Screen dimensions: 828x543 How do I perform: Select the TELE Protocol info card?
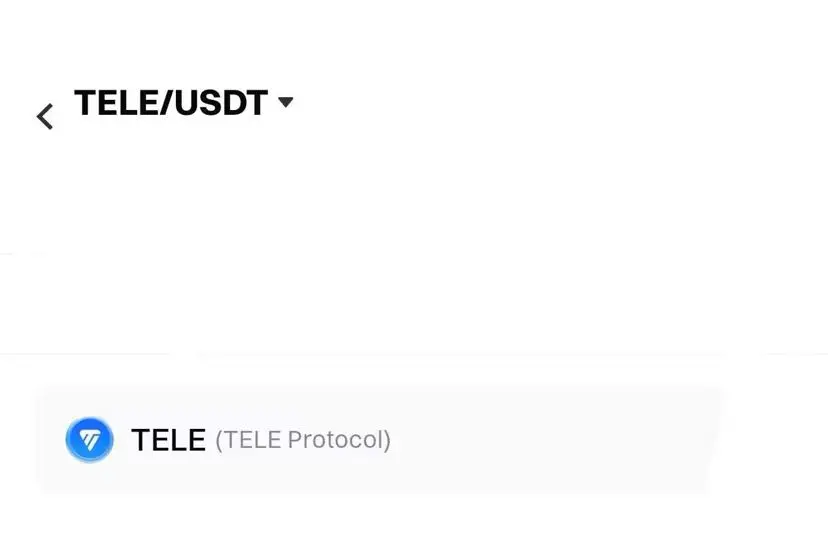tap(379, 439)
